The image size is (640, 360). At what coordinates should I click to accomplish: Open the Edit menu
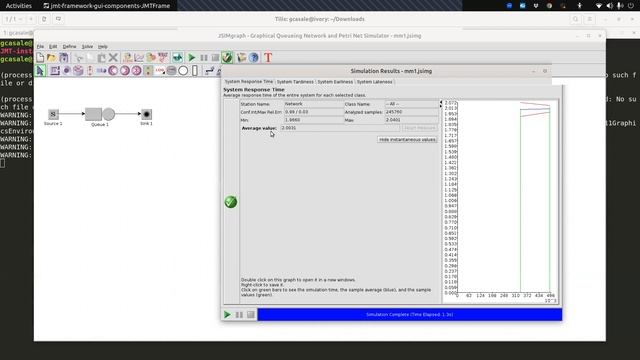click(x=53, y=47)
